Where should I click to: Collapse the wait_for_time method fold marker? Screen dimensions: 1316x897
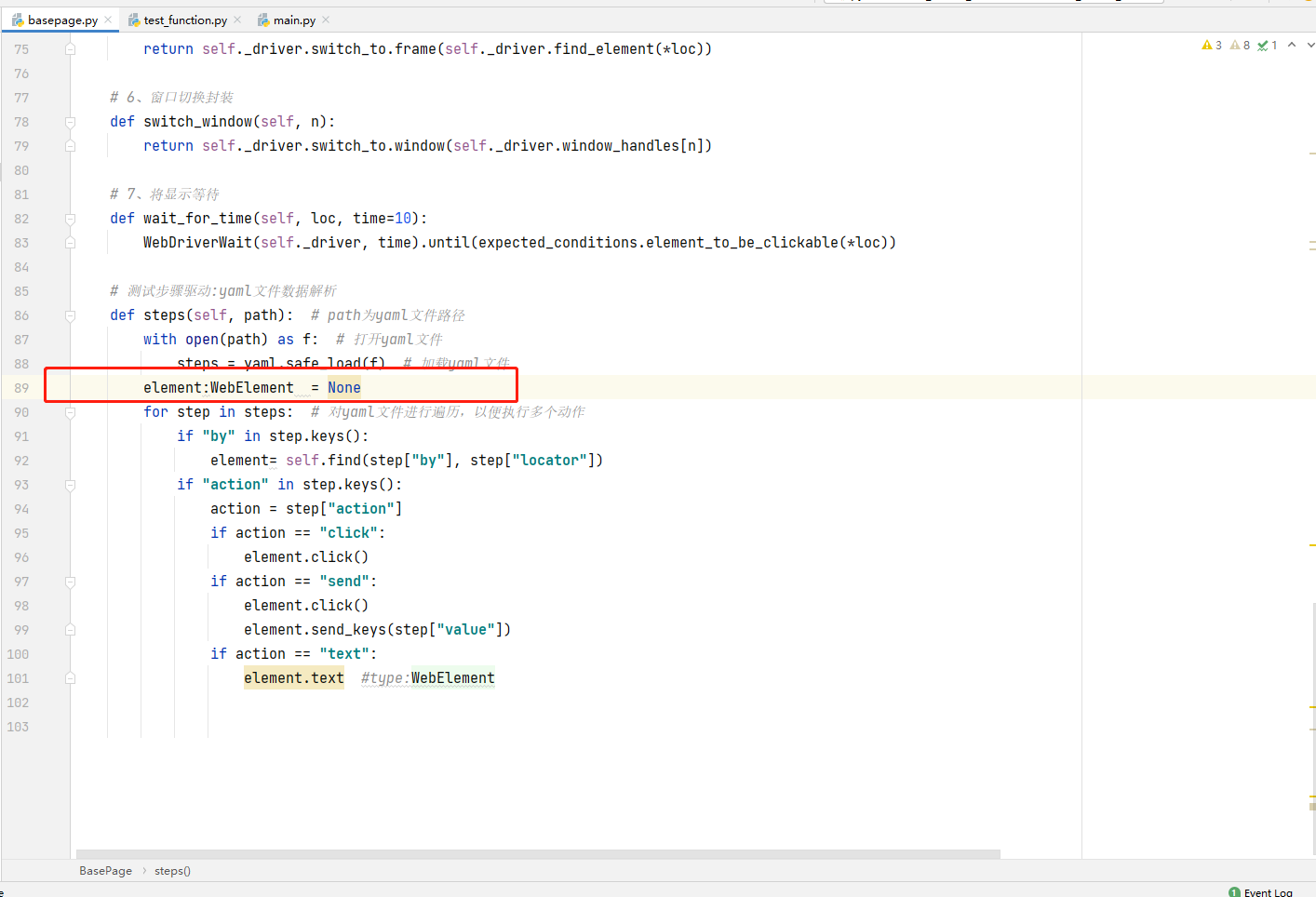click(x=70, y=219)
